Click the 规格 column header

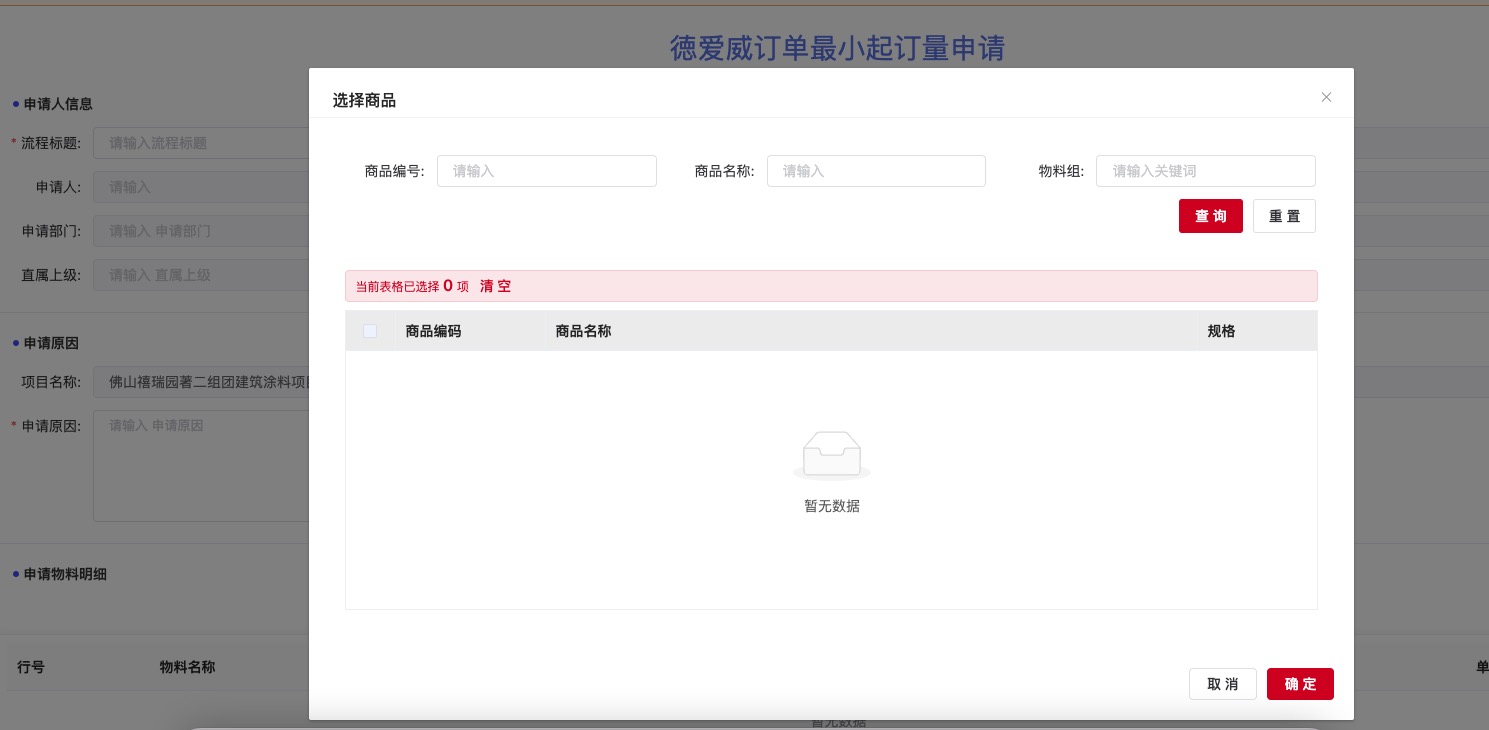(x=1221, y=331)
